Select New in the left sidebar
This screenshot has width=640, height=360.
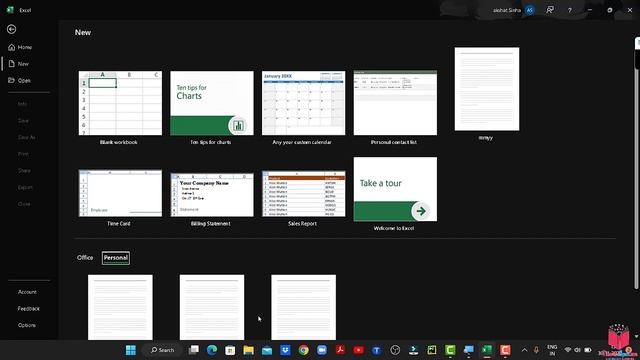[x=19, y=64]
